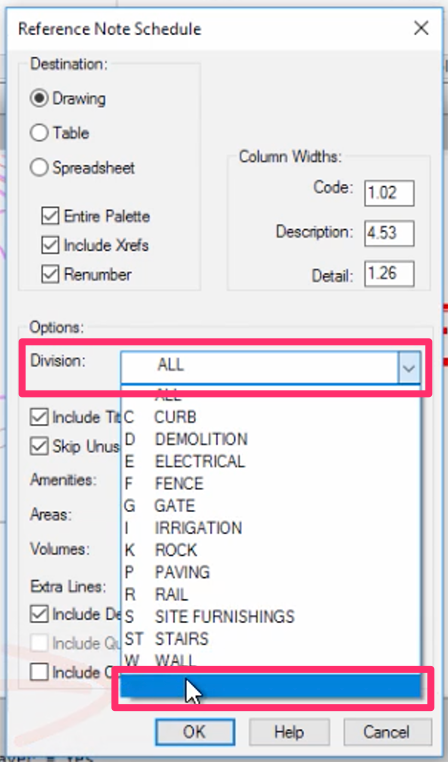The height and width of the screenshot is (762, 448).
Task: Select Spreadsheet as the destination
Action: point(39,168)
